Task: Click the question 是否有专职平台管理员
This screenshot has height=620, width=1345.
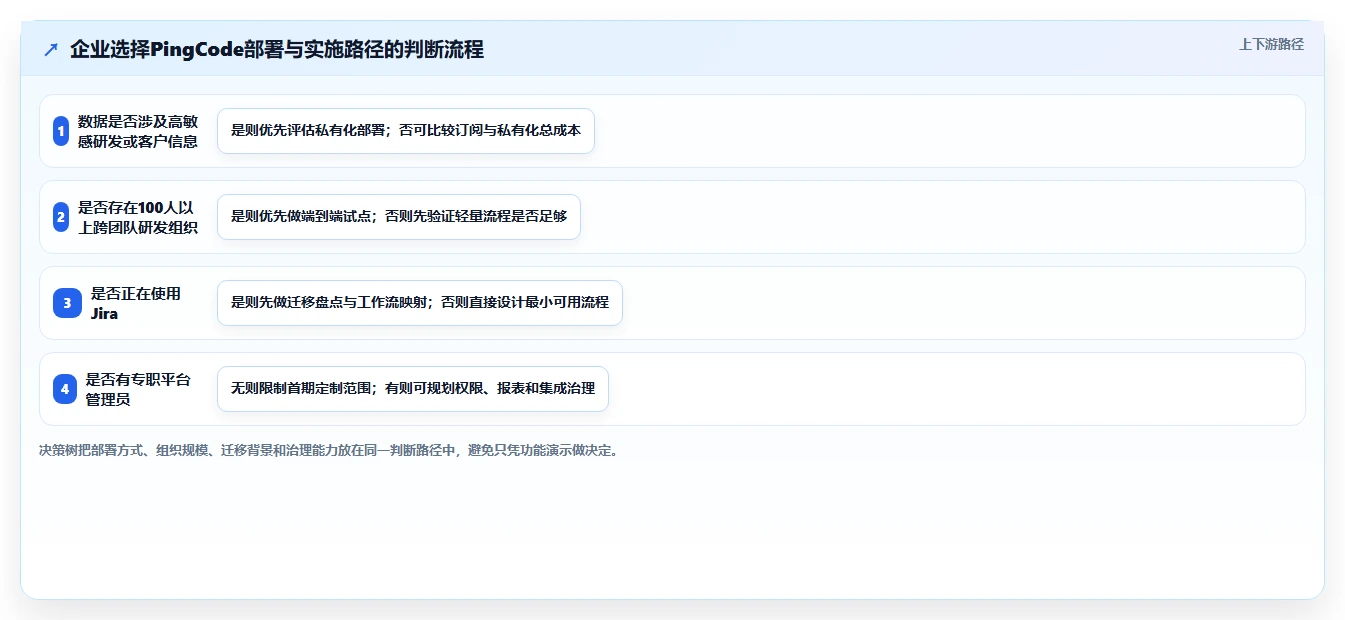Action: tap(138, 389)
